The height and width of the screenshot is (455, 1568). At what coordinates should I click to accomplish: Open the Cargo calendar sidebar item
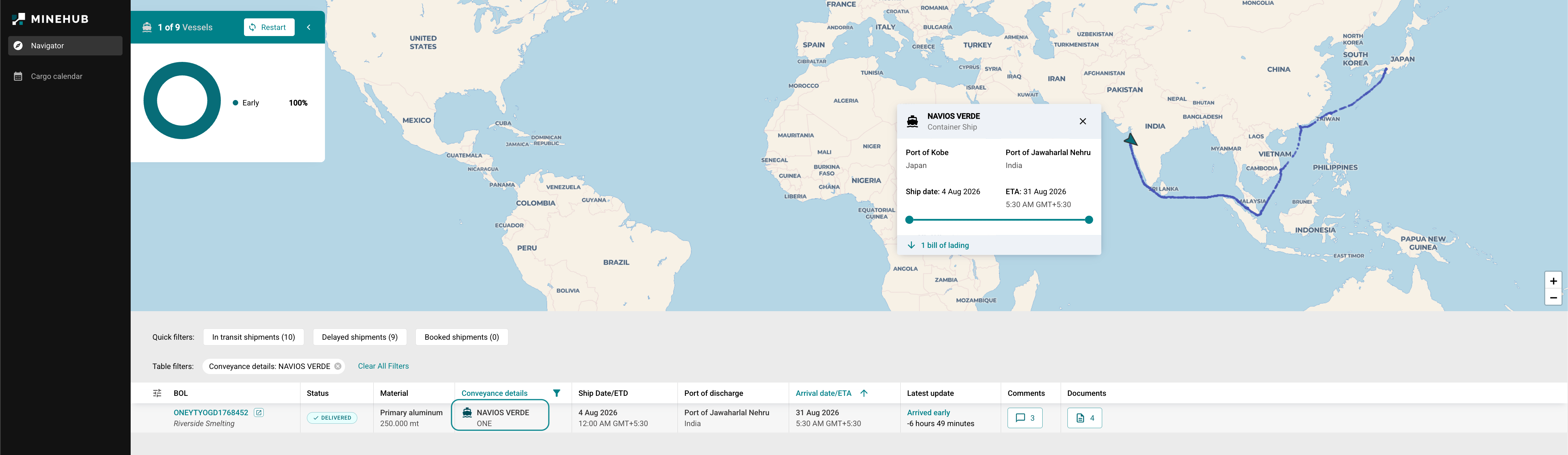[x=65, y=76]
